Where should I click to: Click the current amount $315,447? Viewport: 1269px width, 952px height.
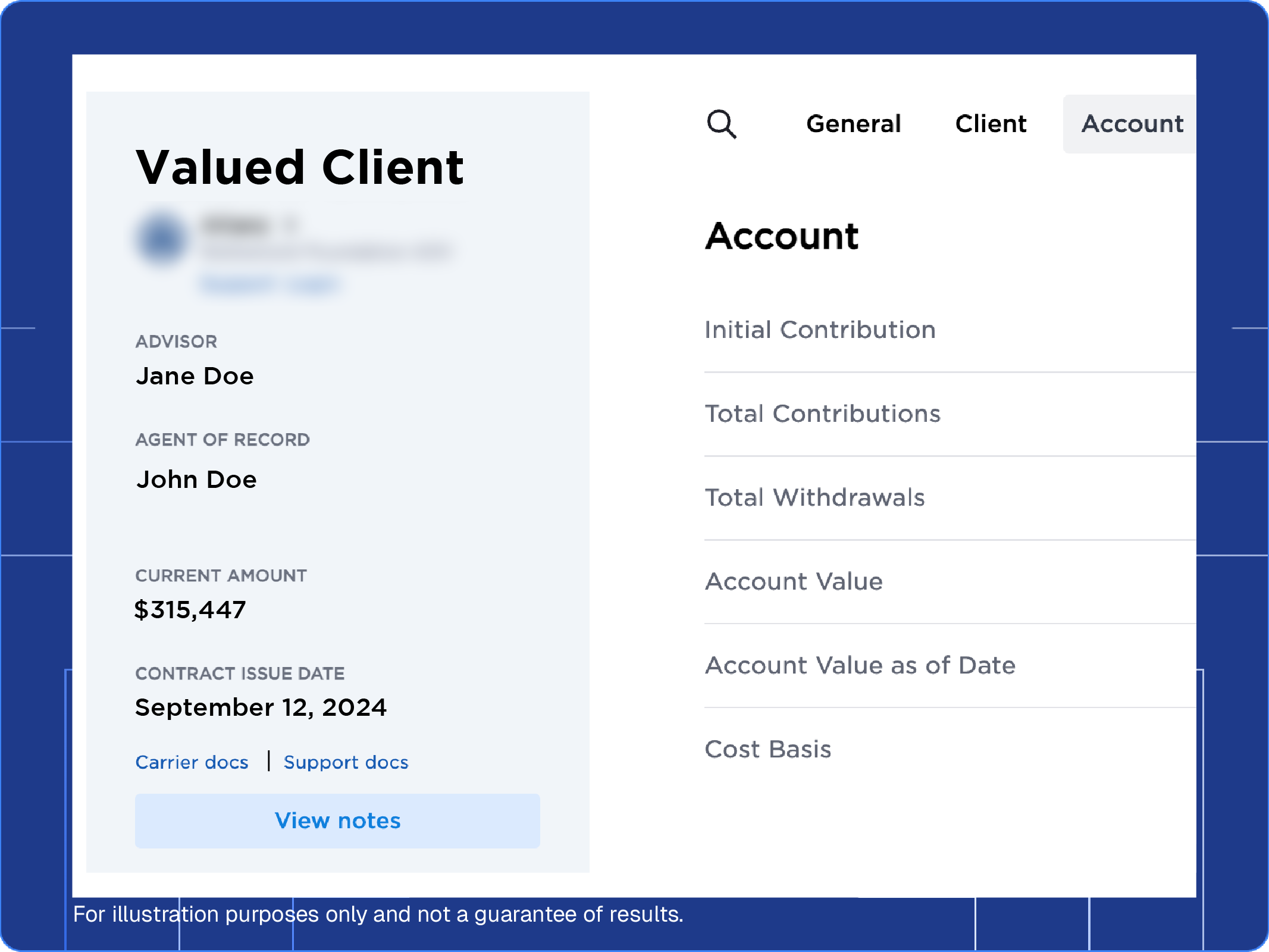[190, 610]
